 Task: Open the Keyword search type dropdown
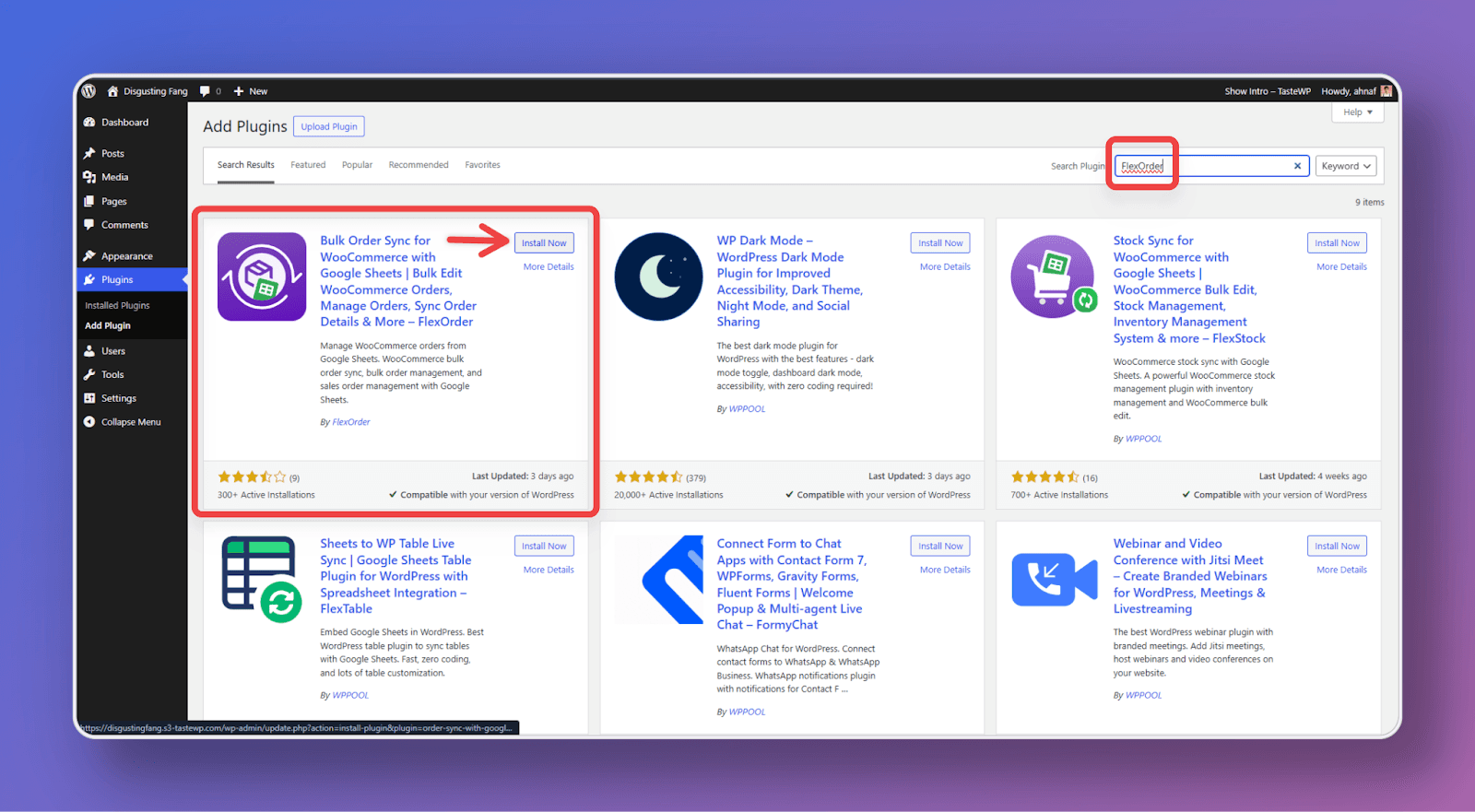[x=1346, y=166]
